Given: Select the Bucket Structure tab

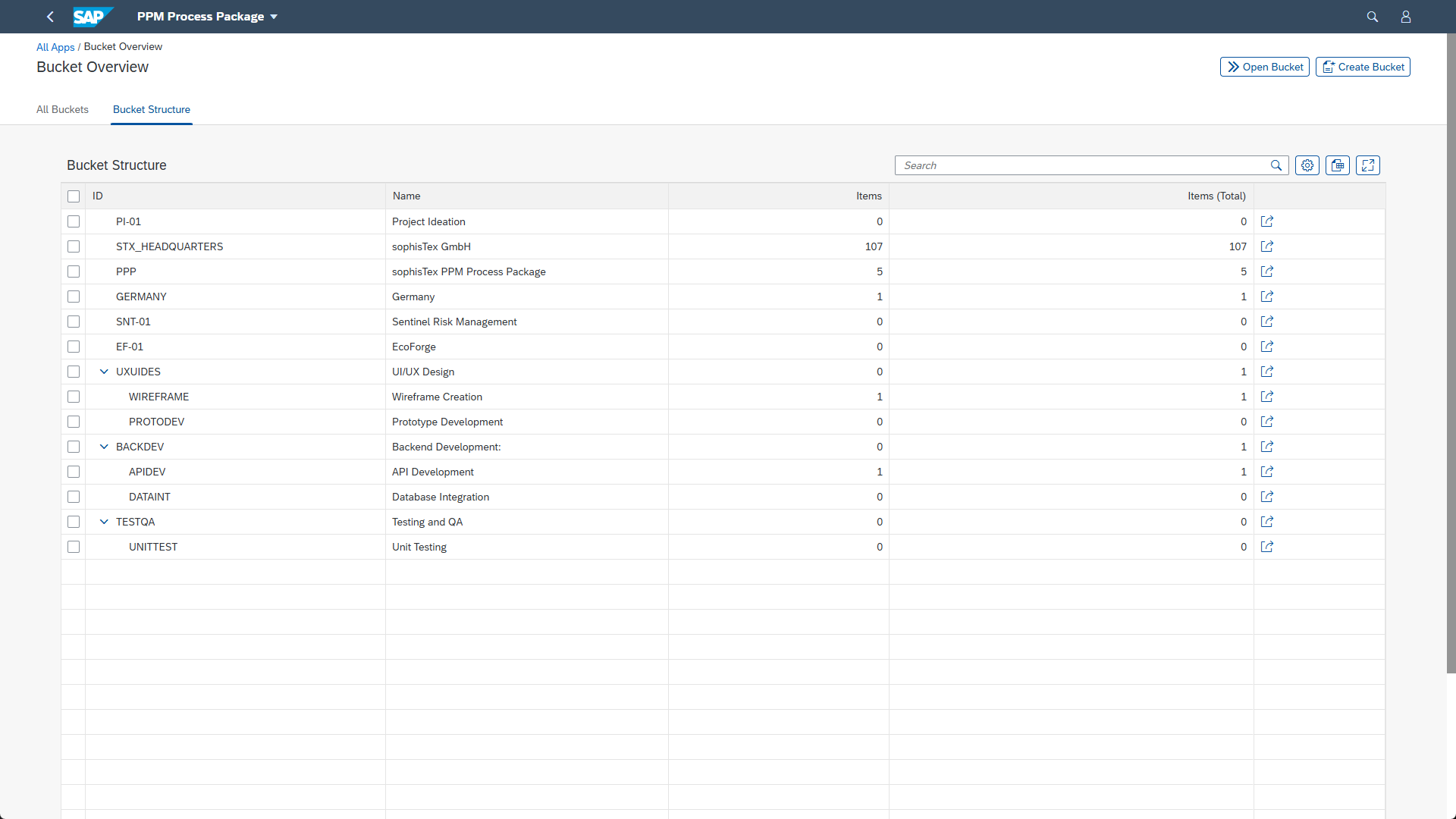Looking at the screenshot, I should (x=152, y=109).
